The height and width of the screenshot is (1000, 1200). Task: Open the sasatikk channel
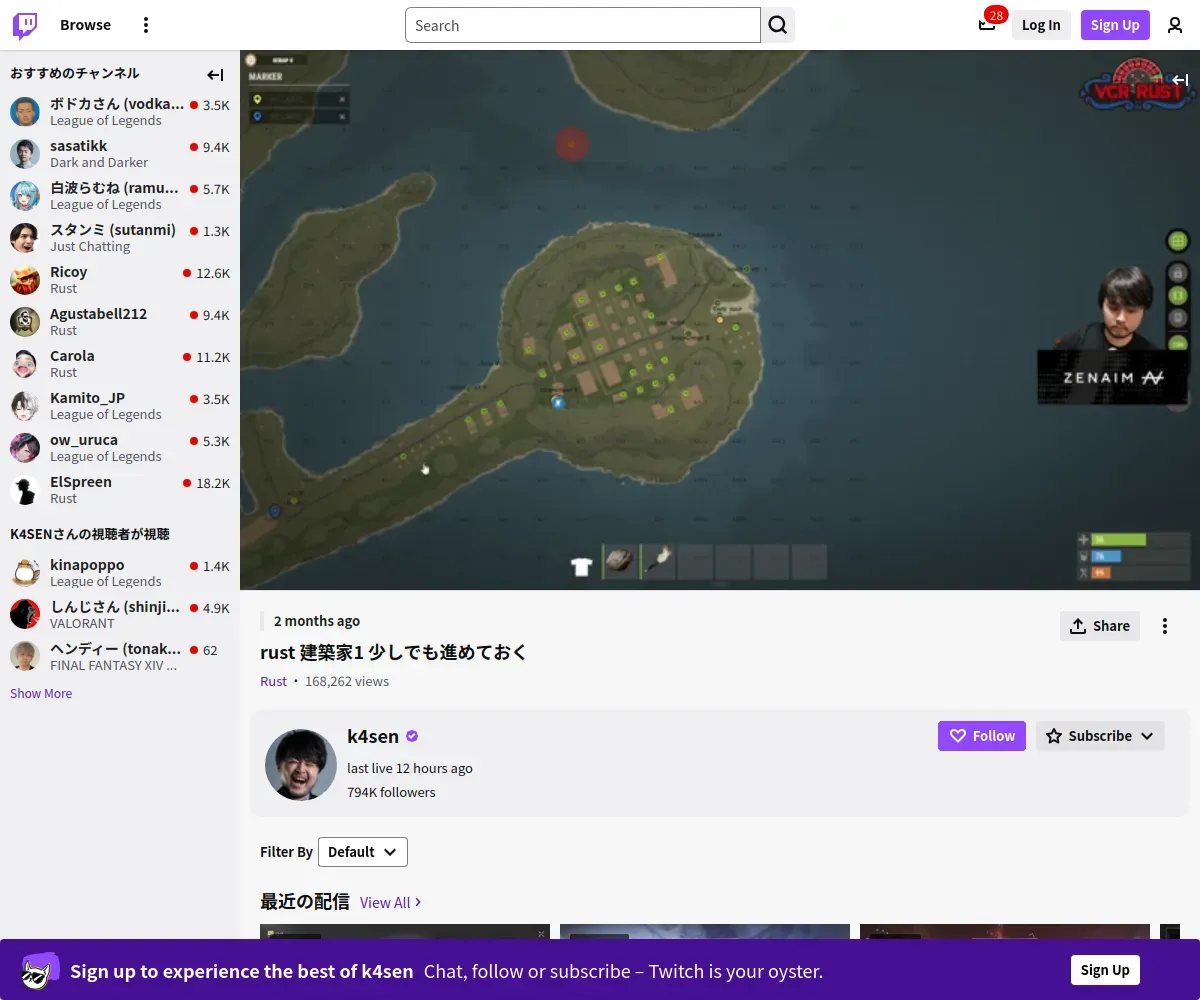120,154
